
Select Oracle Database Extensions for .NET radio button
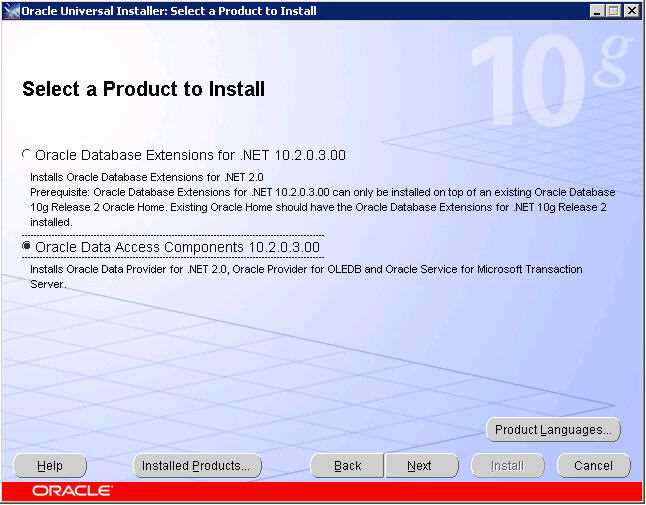tap(26, 154)
